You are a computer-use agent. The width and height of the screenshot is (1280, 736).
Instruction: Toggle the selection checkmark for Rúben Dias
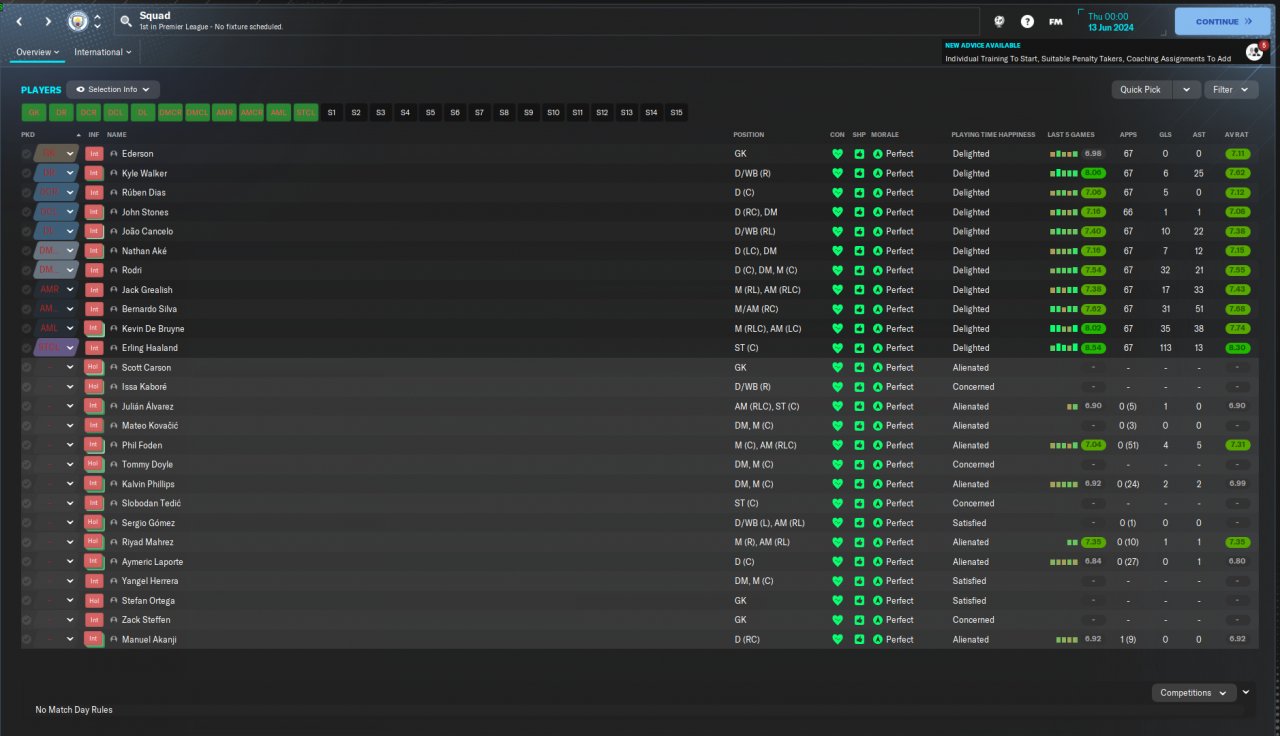[26, 193]
